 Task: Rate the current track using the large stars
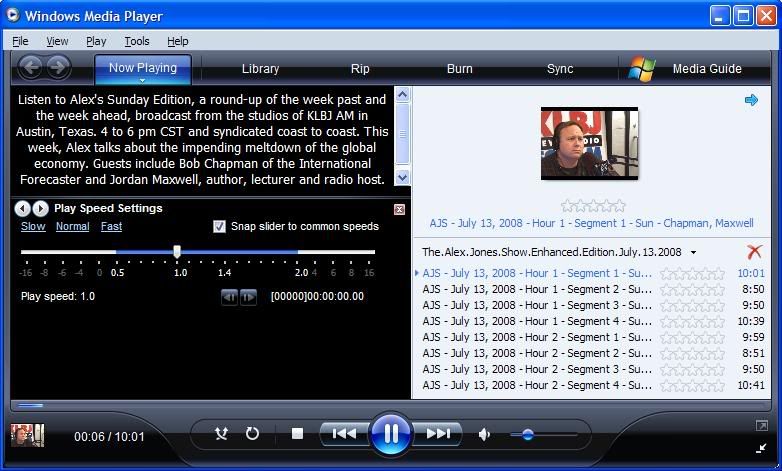click(593, 205)
